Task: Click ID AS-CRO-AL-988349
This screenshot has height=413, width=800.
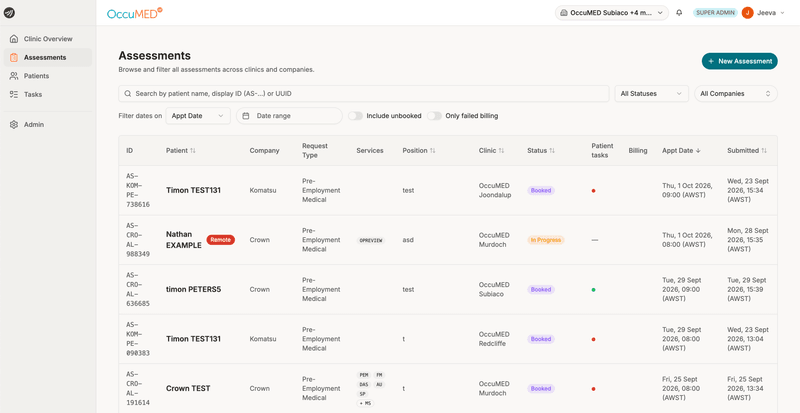Action: (138, 239)
